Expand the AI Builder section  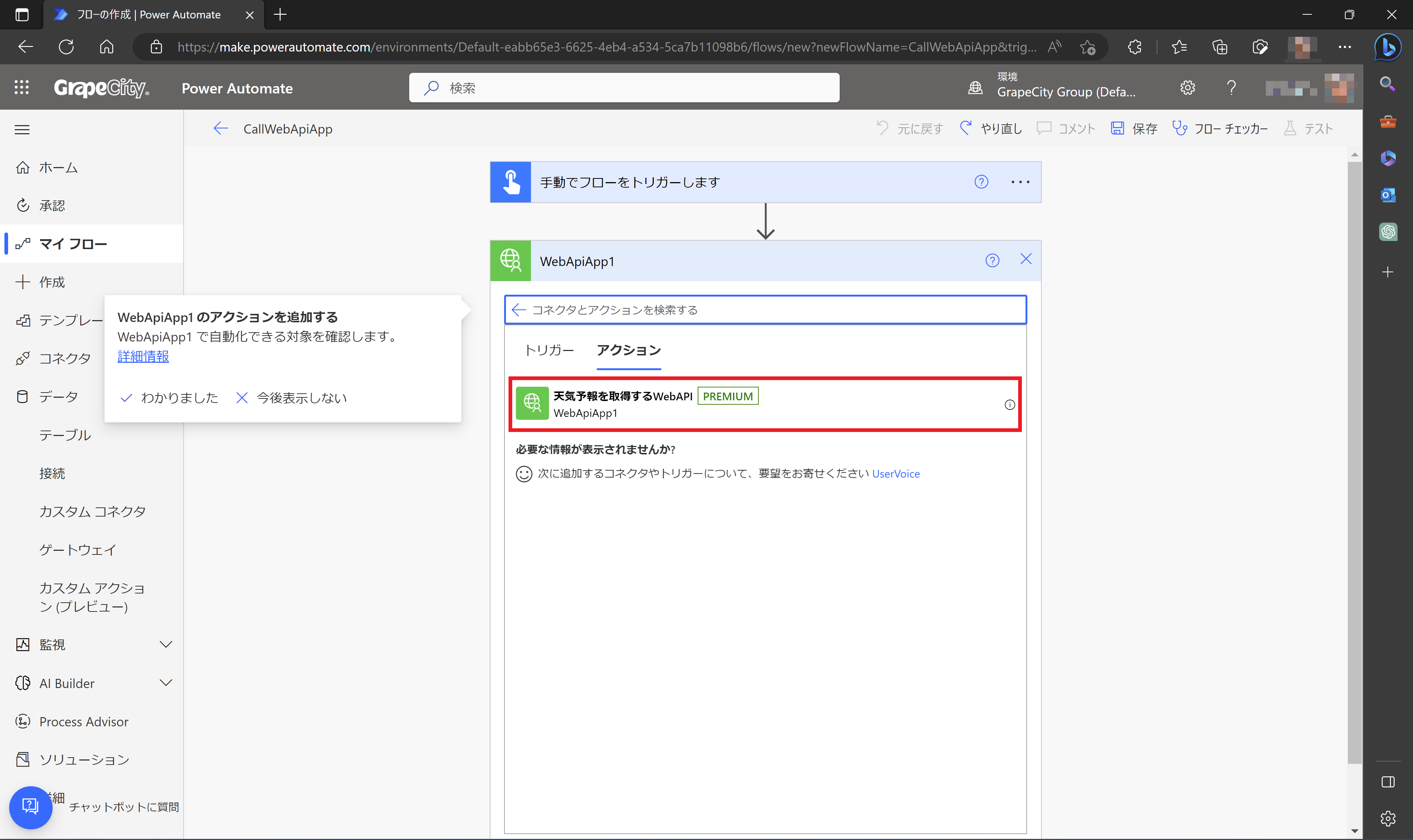(165, 683)
